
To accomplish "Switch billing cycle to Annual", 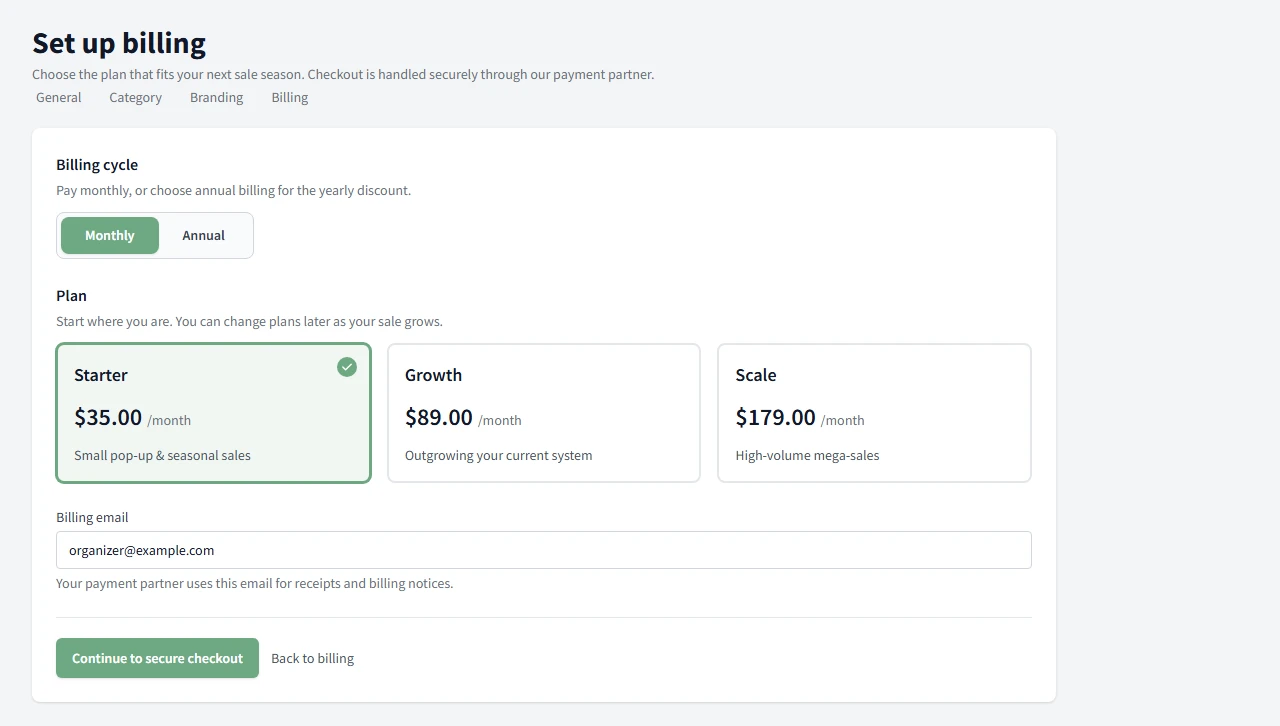I will pyautogui.click(x=204, y=236).
